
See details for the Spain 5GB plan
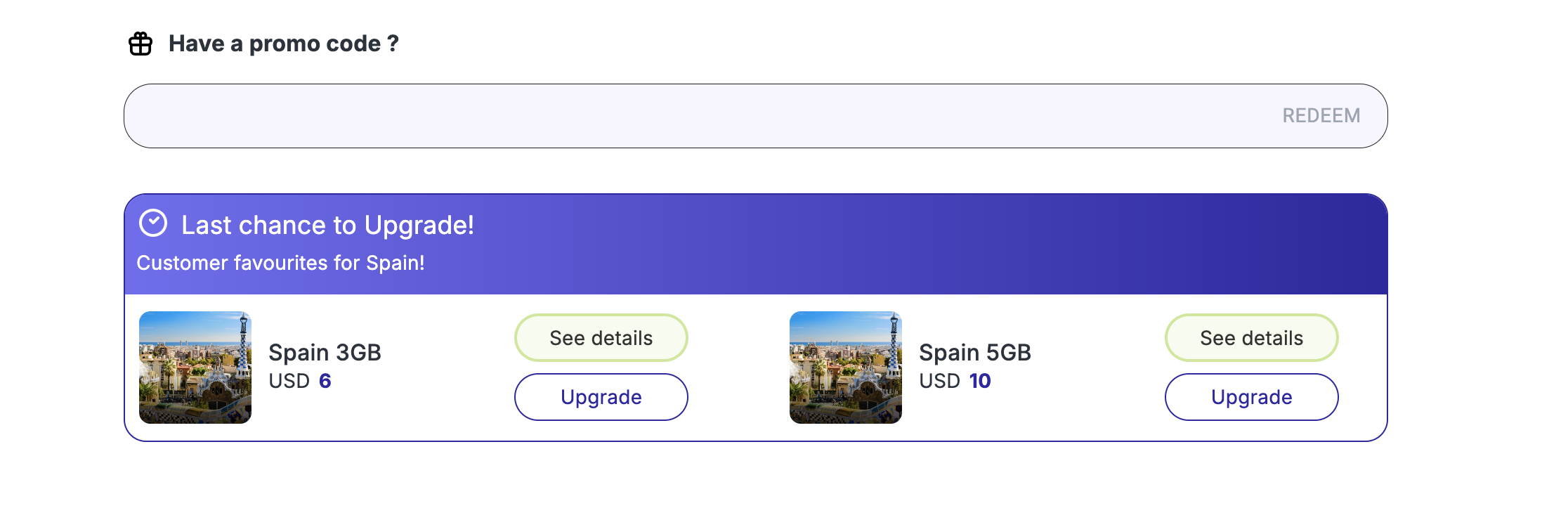(1252, 338)
